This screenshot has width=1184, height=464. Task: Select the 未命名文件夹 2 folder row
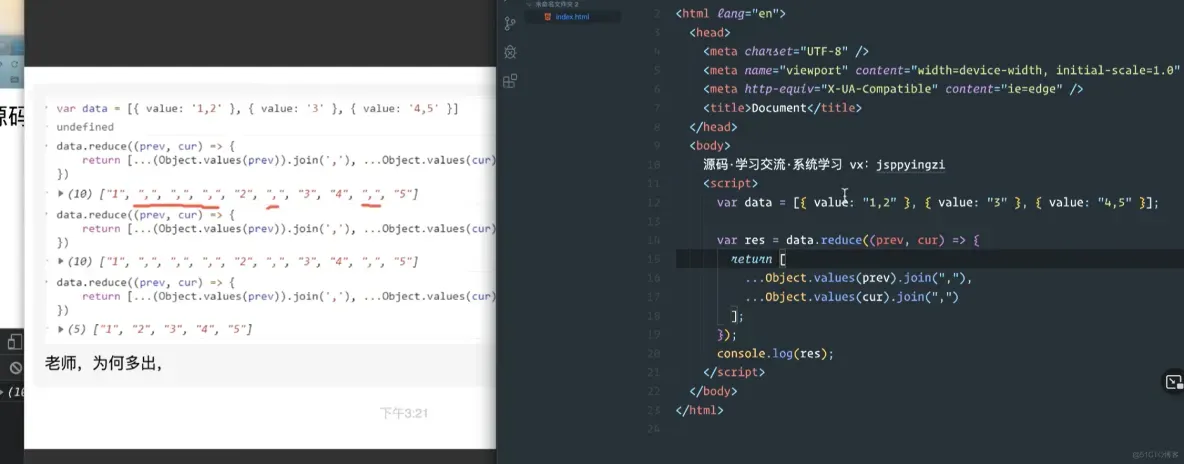(572, 5)
